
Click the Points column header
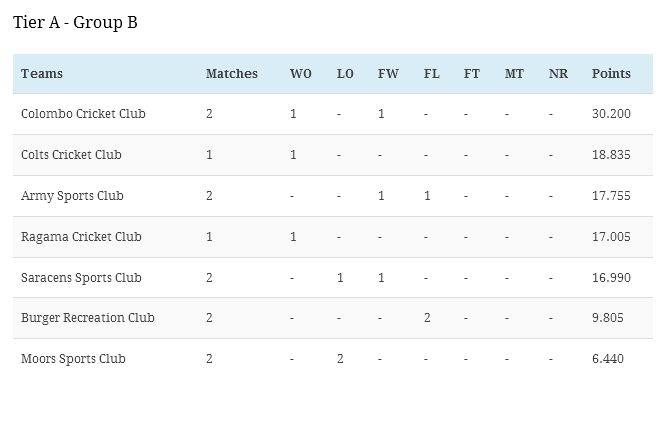point(611,74)
